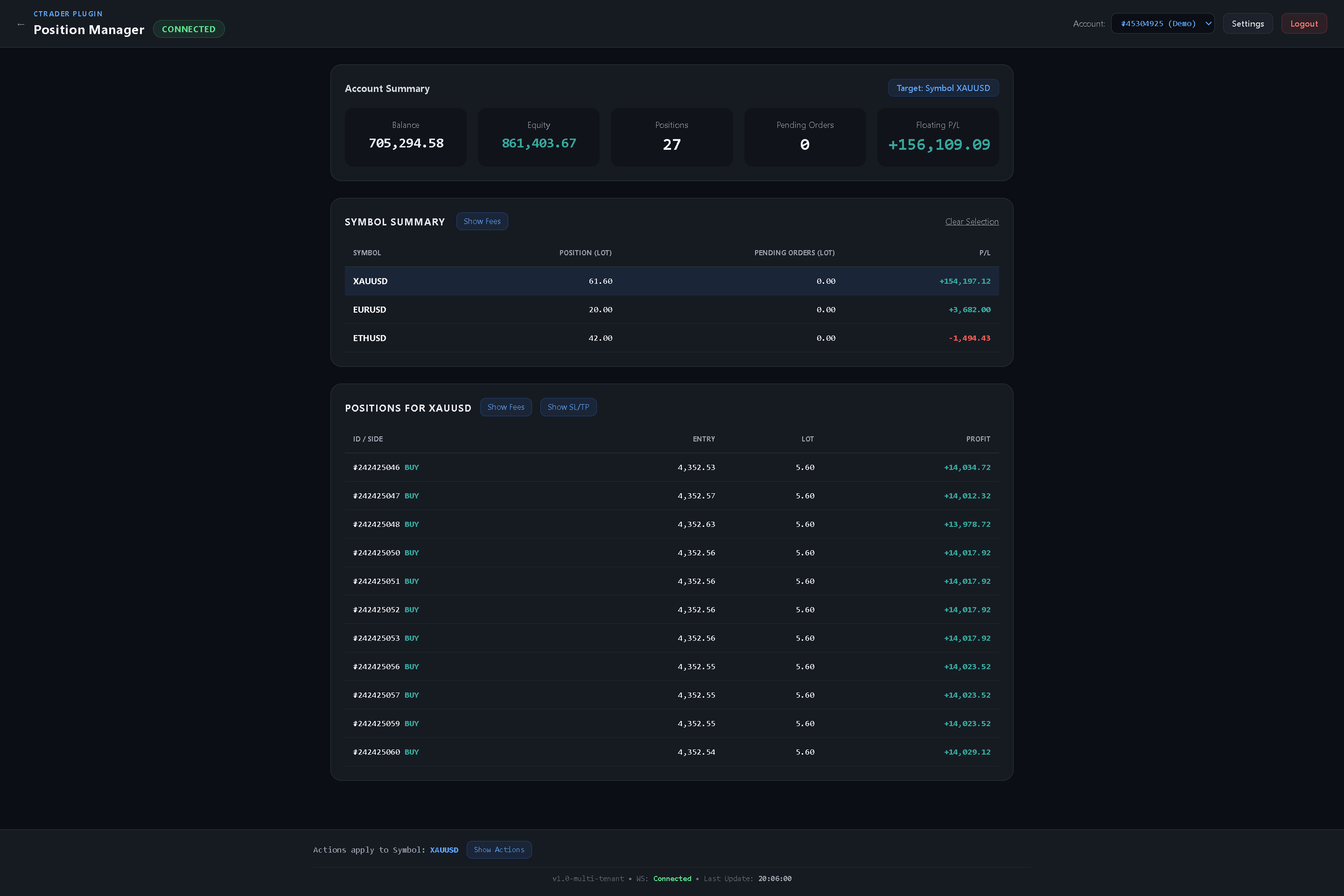Screen dimensions: 1344x896
Task: Click entry price 4,352.53
Action: pos(696,468)
